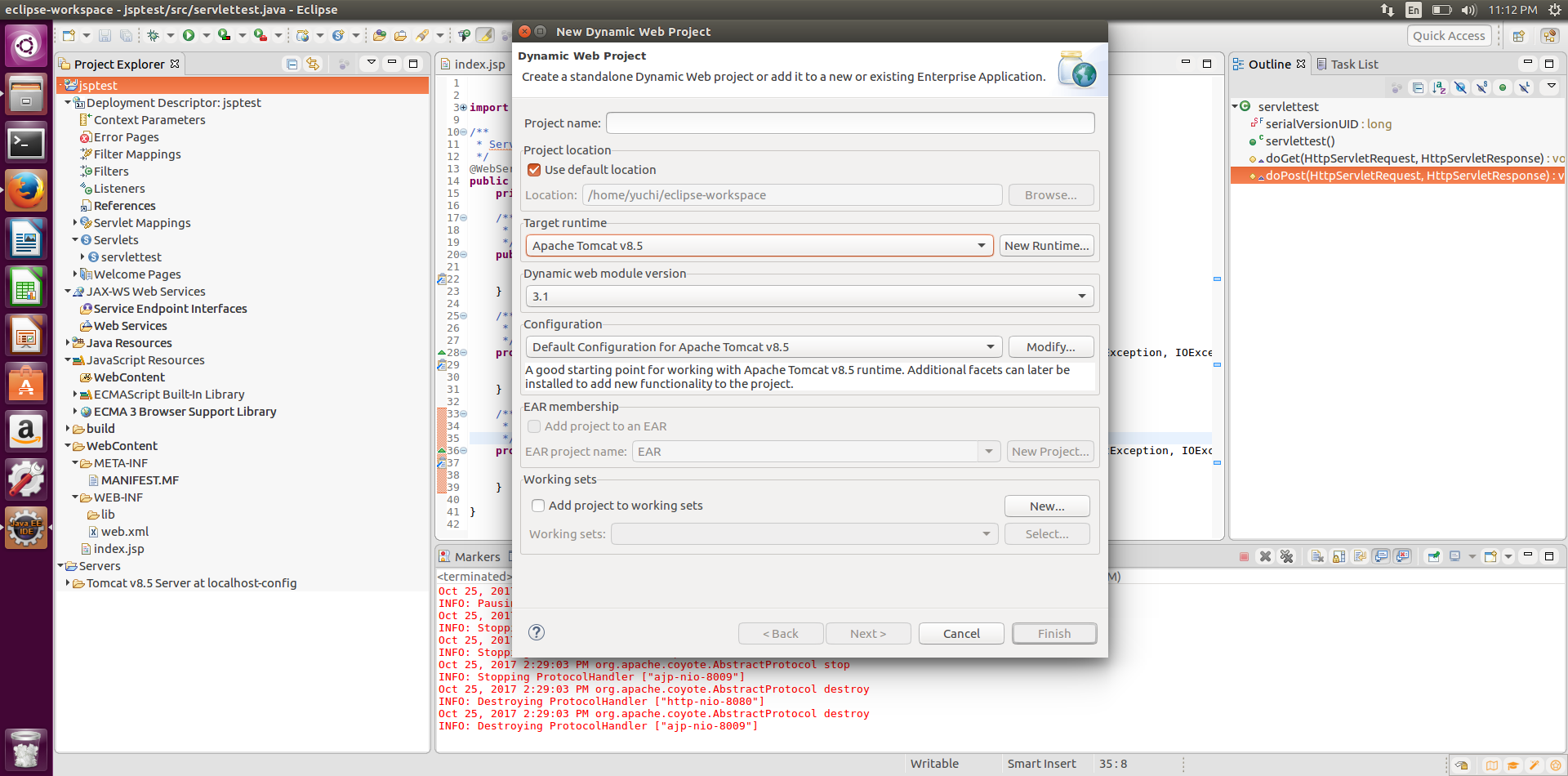Toggle Scroll Lock icon in Console
Screen dimensions: 1568x776
(x=1339, y=556)
